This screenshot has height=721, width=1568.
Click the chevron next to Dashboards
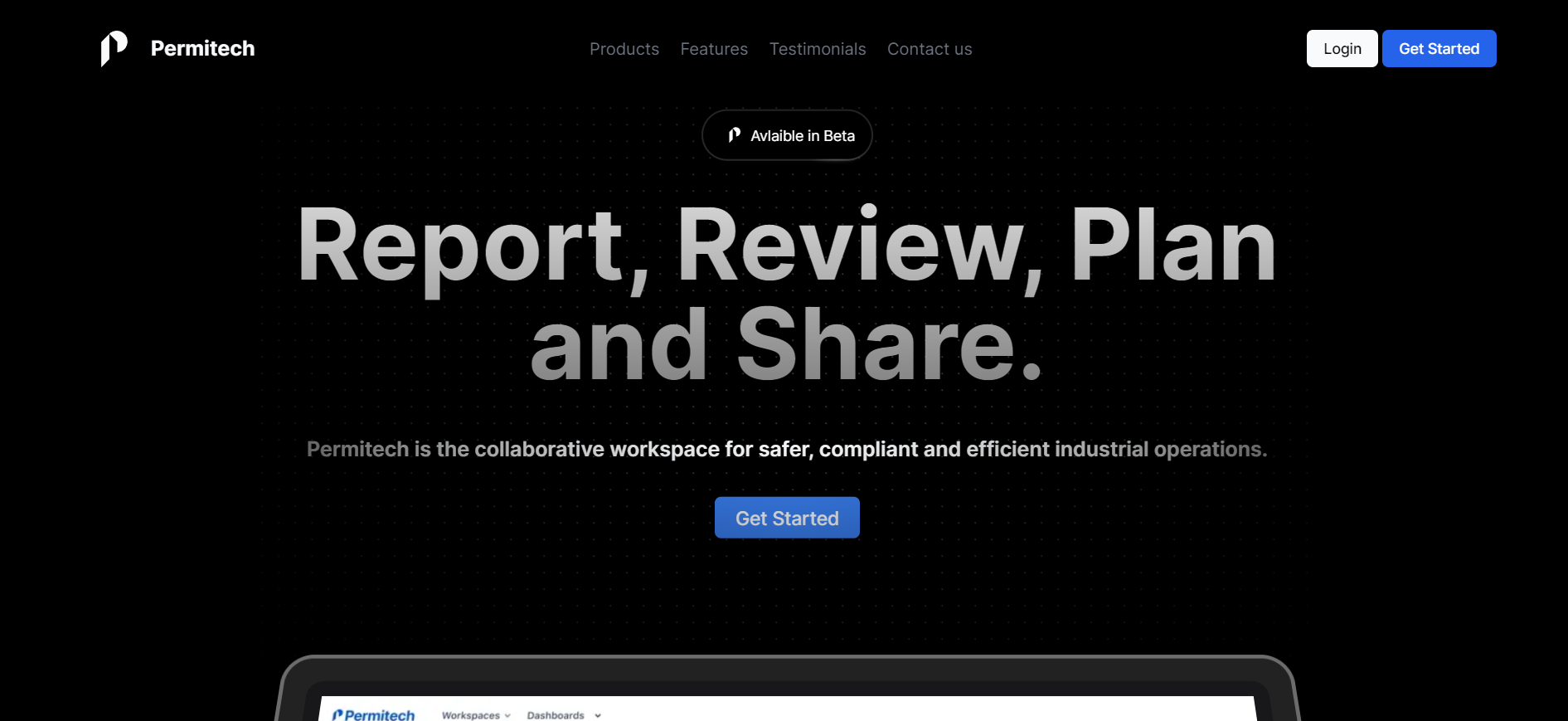pos(598,715)
